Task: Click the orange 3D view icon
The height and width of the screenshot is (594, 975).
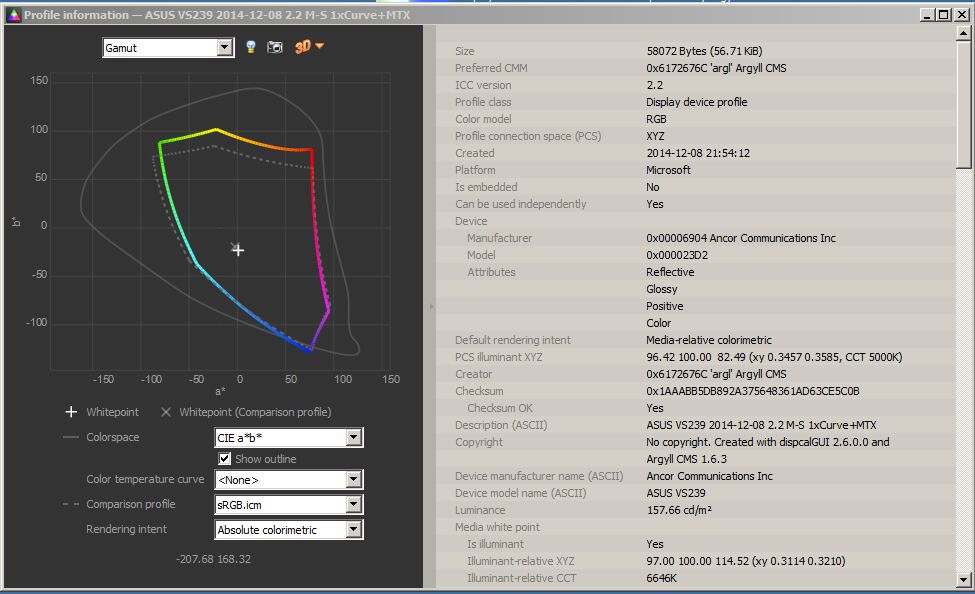Action: click(x=302, y=47)
